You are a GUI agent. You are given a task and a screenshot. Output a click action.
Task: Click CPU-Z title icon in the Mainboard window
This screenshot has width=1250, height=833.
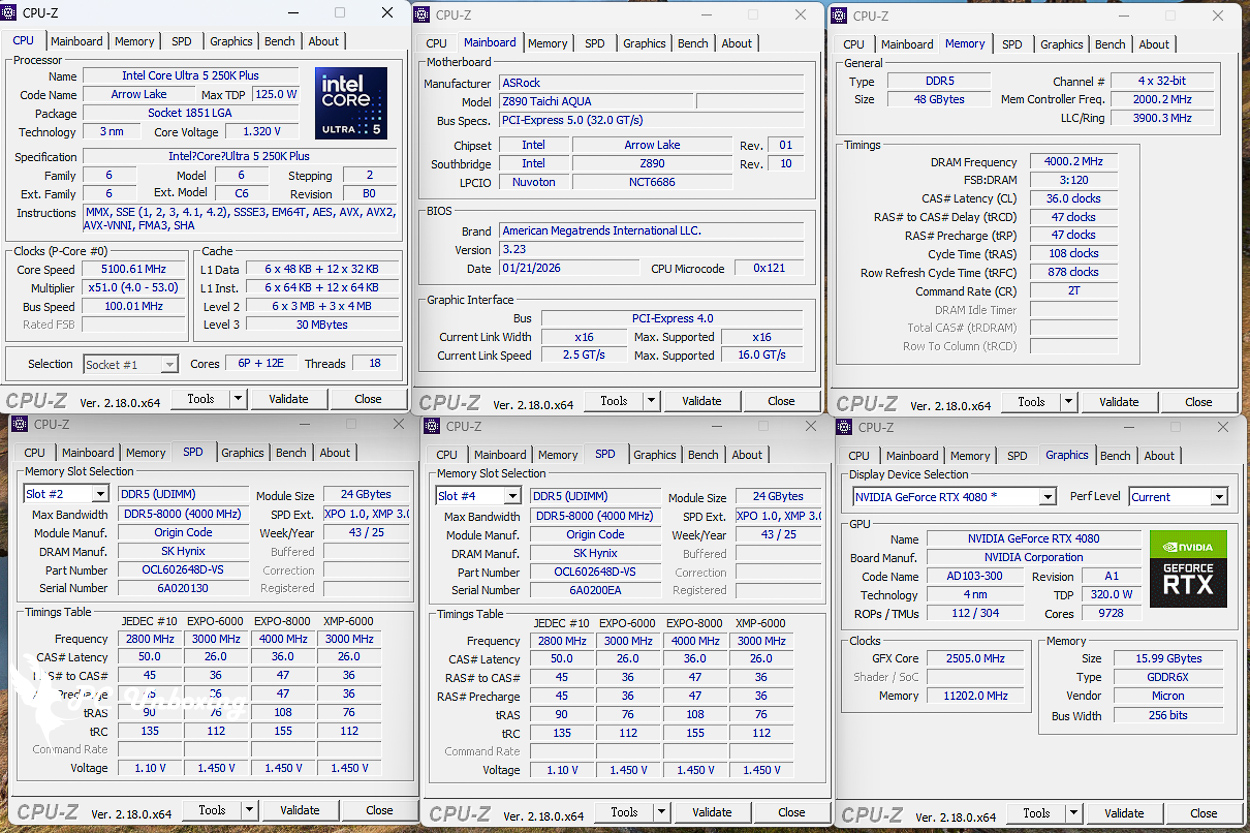click(424, 15)
